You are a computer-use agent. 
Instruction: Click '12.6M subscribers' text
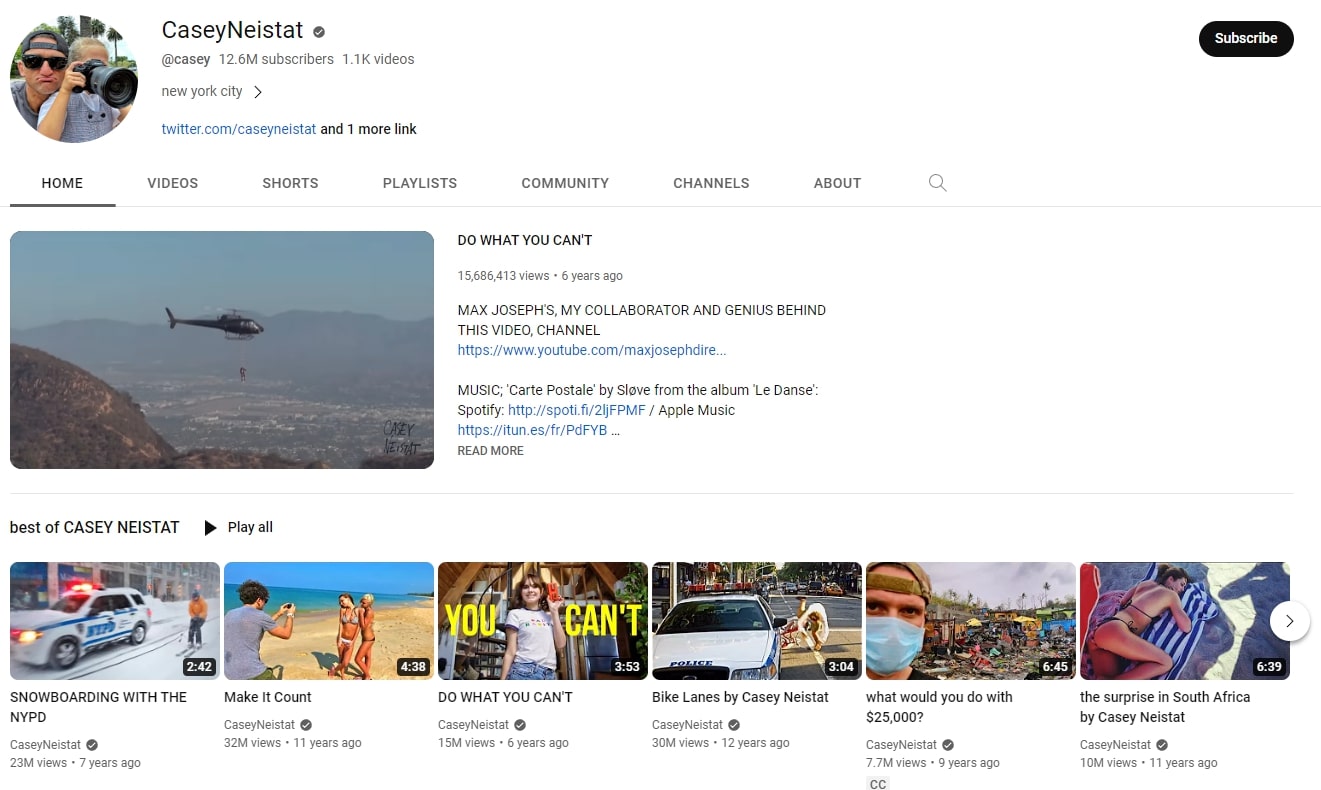[276, 59]
